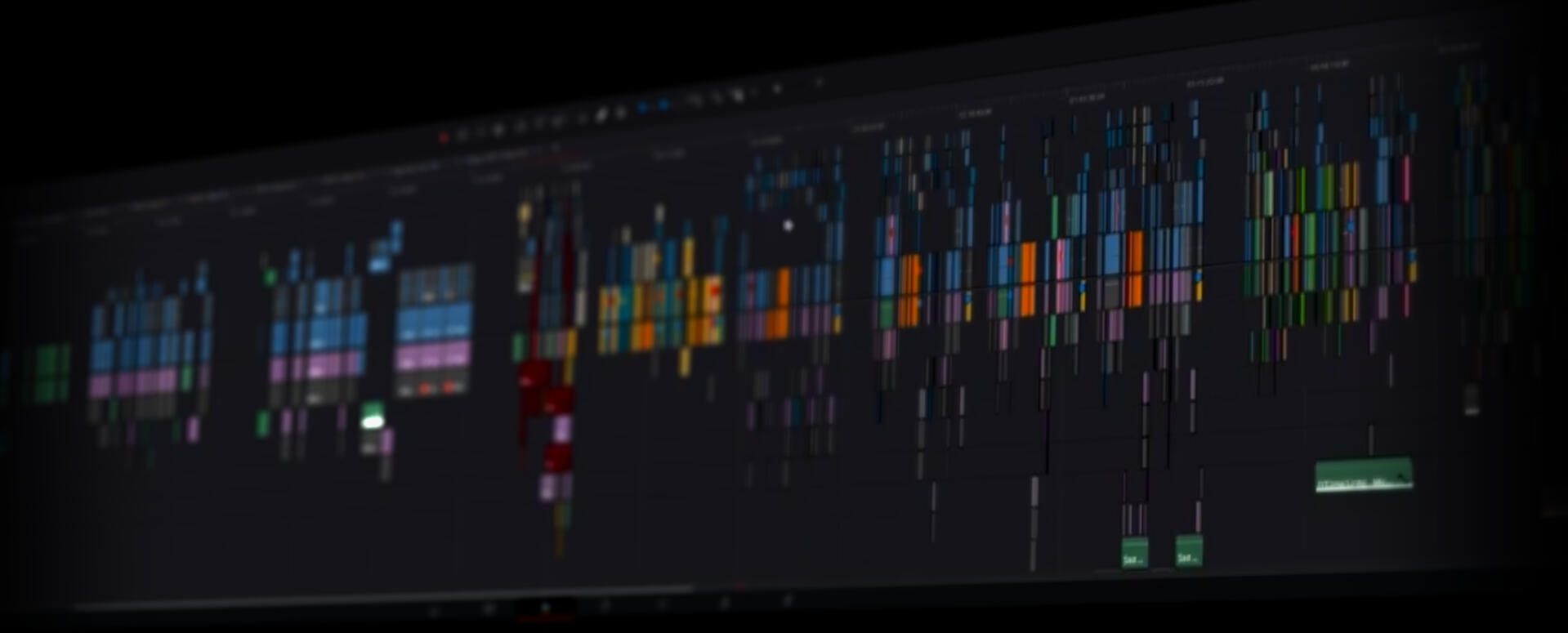Select the dark red clip on the timeline
This screenshot has width=1568, height=633.
534,376
